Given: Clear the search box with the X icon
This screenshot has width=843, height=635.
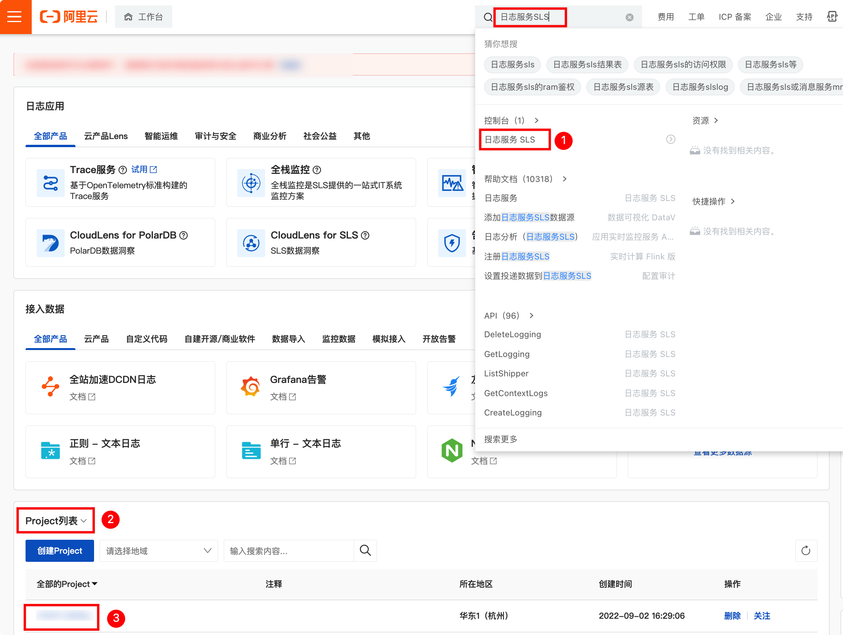Looking at the screenshot, I should pos(630,17).
